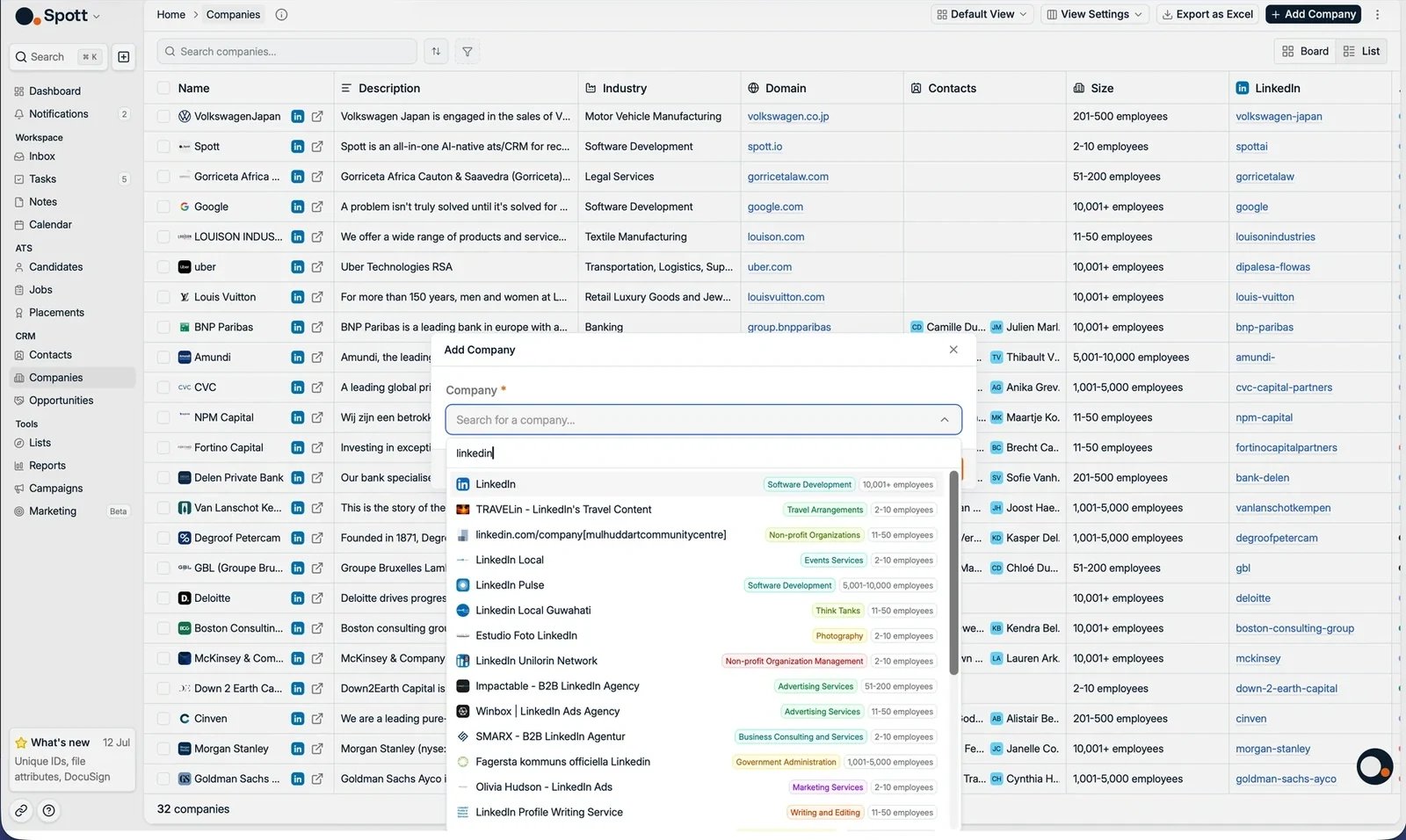Close the Add Company dialog
1406x840 pixels.
pos(953,350)
